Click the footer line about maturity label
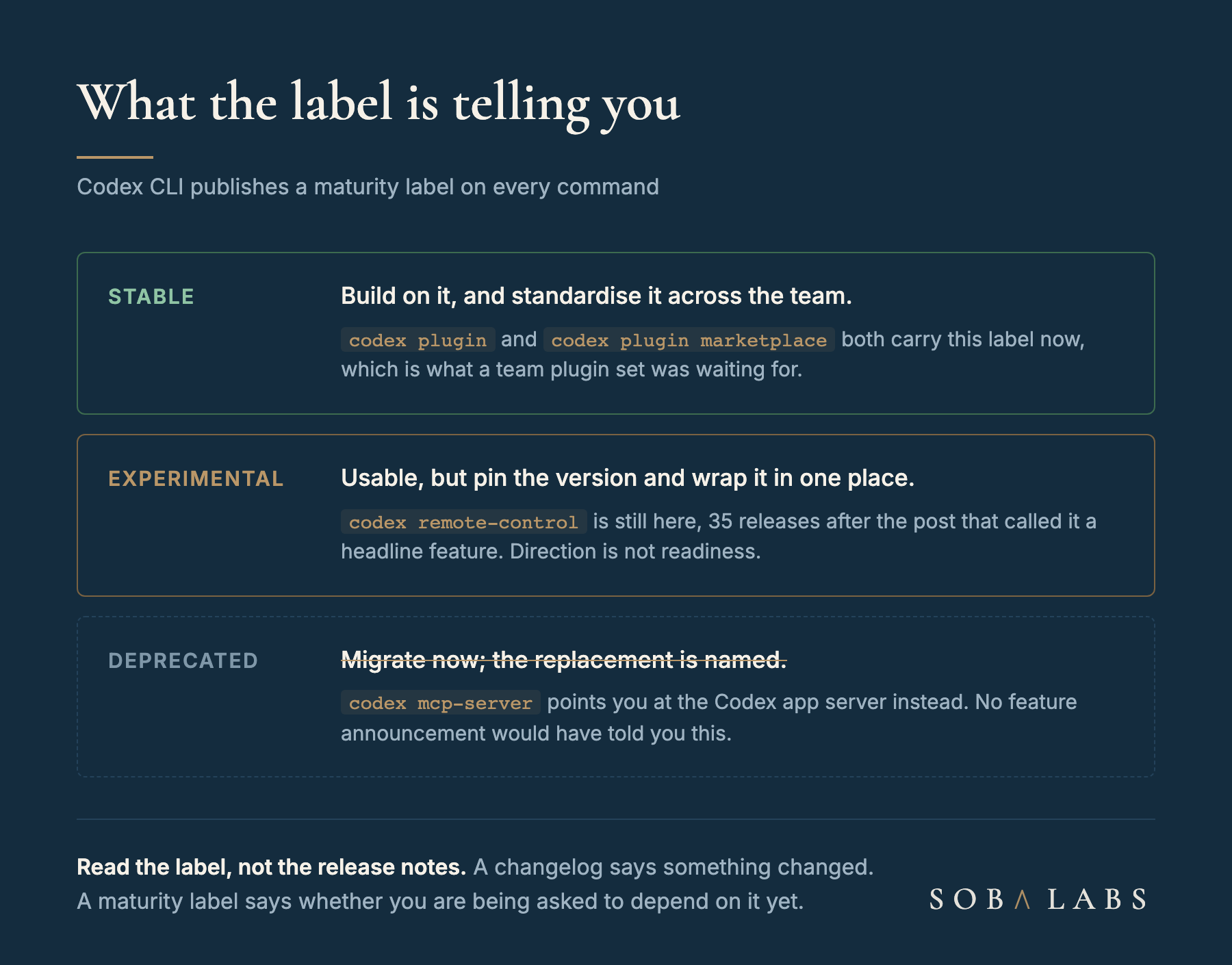Image resolution: width=1232 pixels, height=965 pixels. (440, 901)
